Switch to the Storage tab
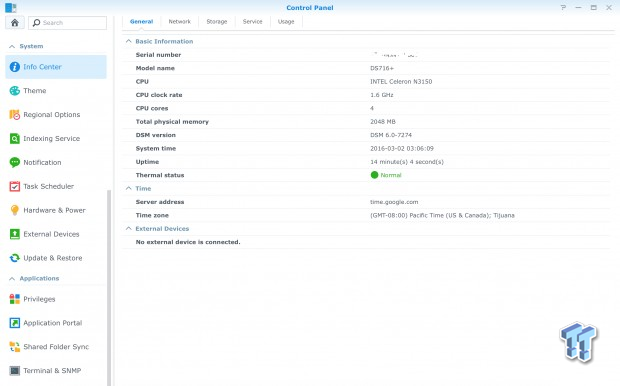Viewport: 620px width, 386px height. click(217, 22)
